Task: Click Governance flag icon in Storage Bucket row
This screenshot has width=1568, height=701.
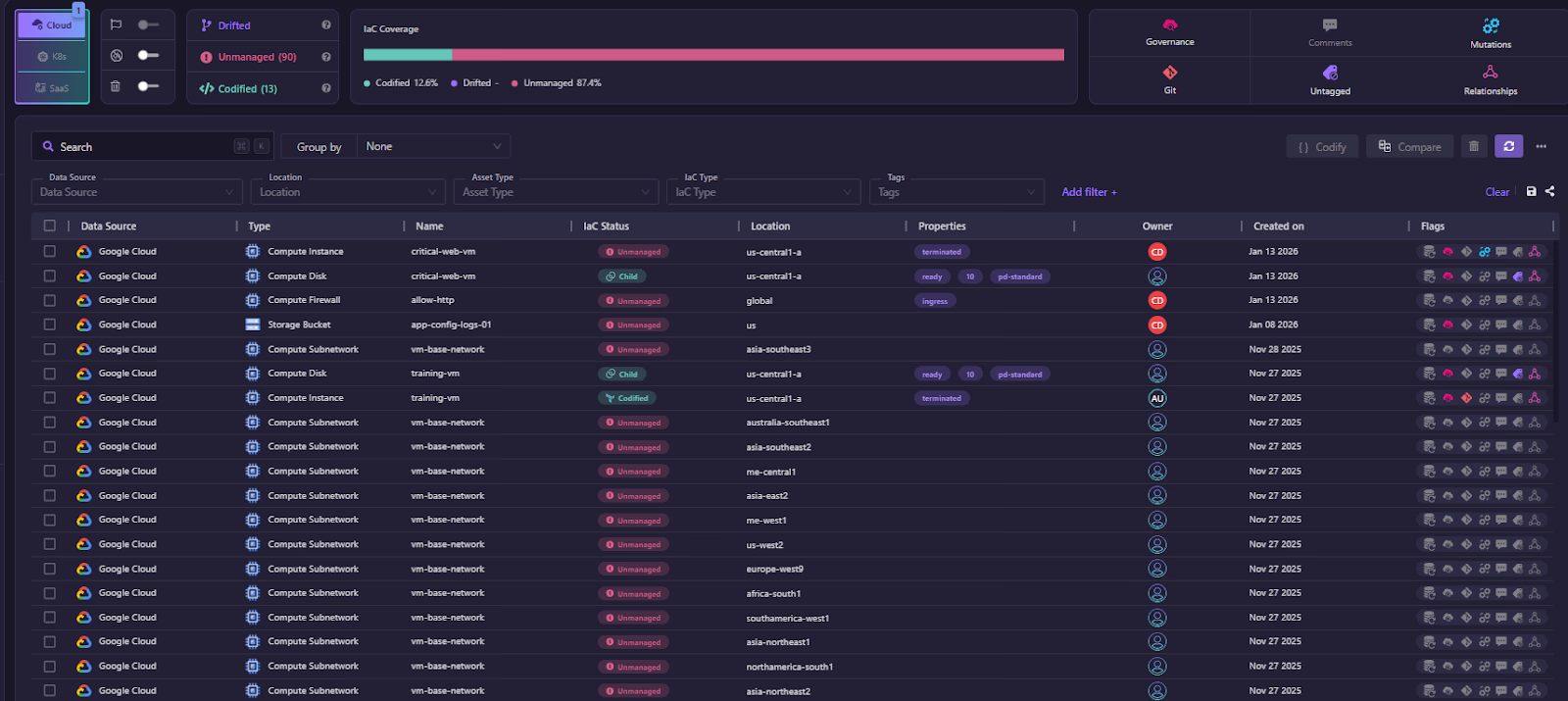Action: point(1447,325)
